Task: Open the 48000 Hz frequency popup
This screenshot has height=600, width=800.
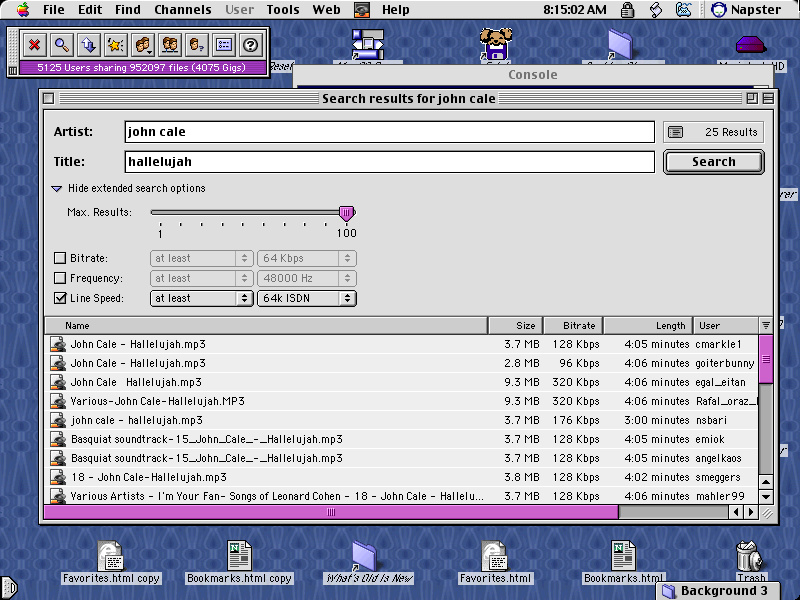Action: [307, 278]
